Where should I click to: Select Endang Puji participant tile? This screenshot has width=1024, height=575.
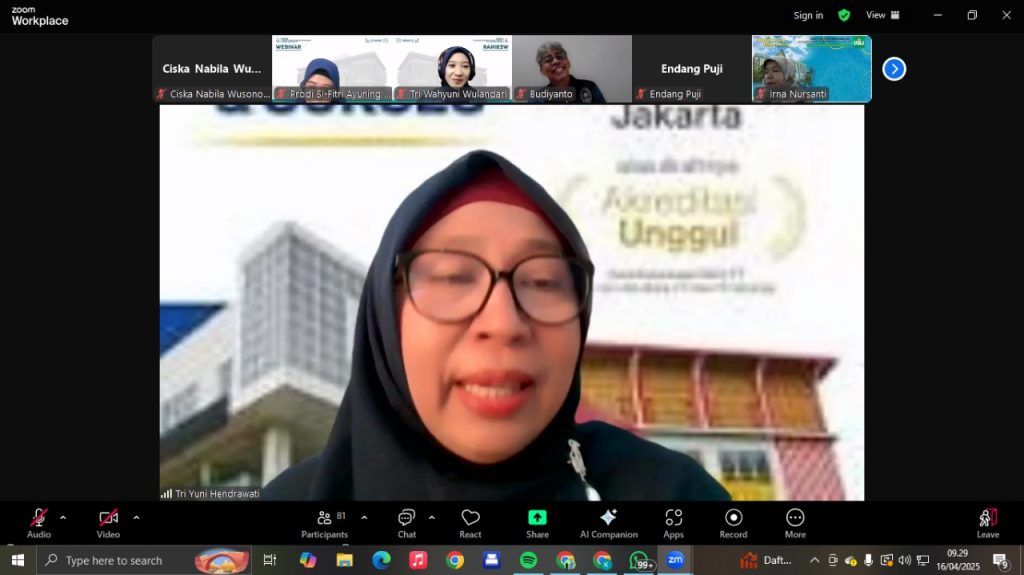click(692, 69)
